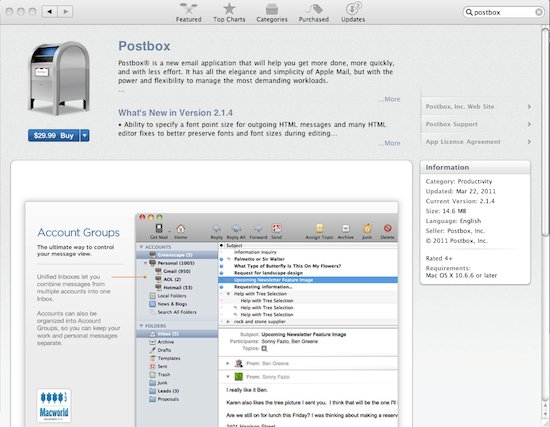Expand the From: Ben Greene message

pyautogui.click(x=228, y=363)
